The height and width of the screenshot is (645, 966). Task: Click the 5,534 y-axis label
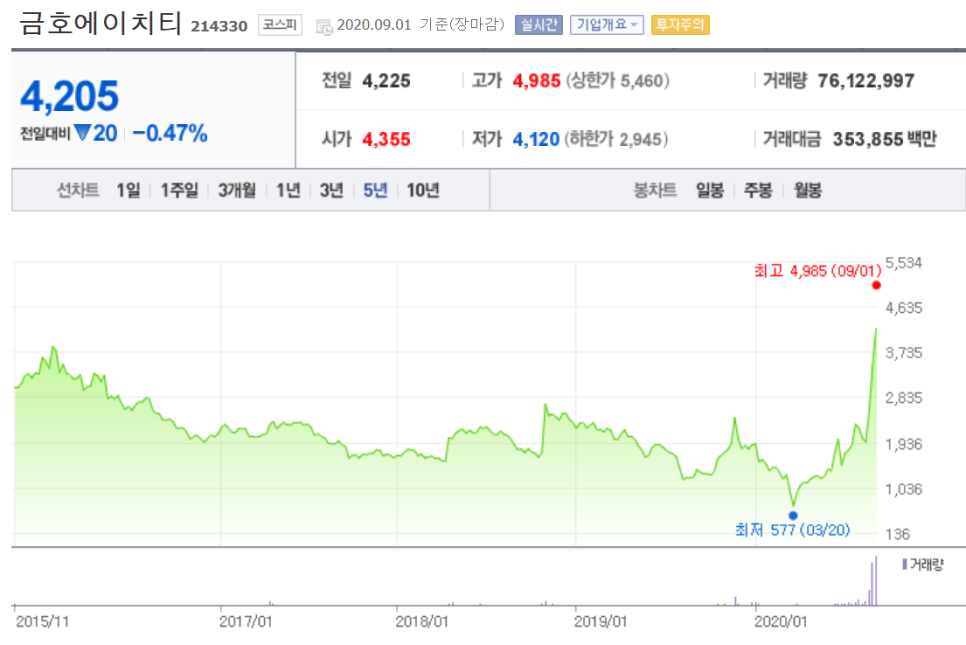click(904, 263)
